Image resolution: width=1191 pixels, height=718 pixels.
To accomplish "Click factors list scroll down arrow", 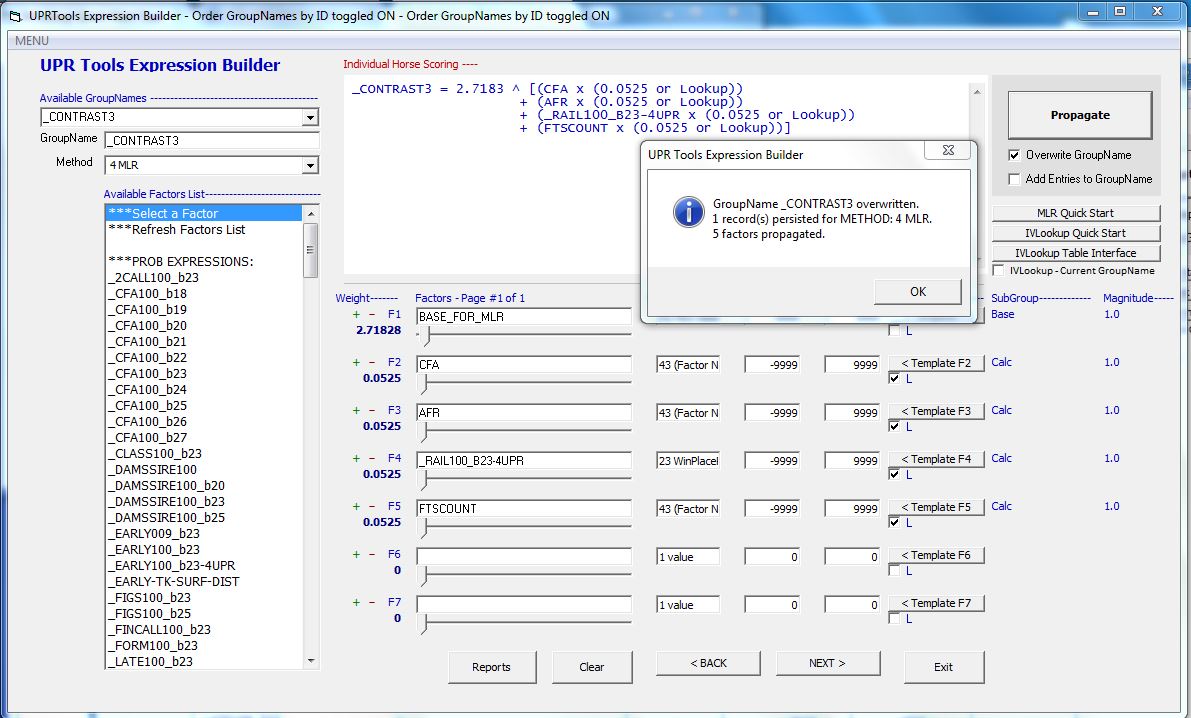I will [310, 661].
